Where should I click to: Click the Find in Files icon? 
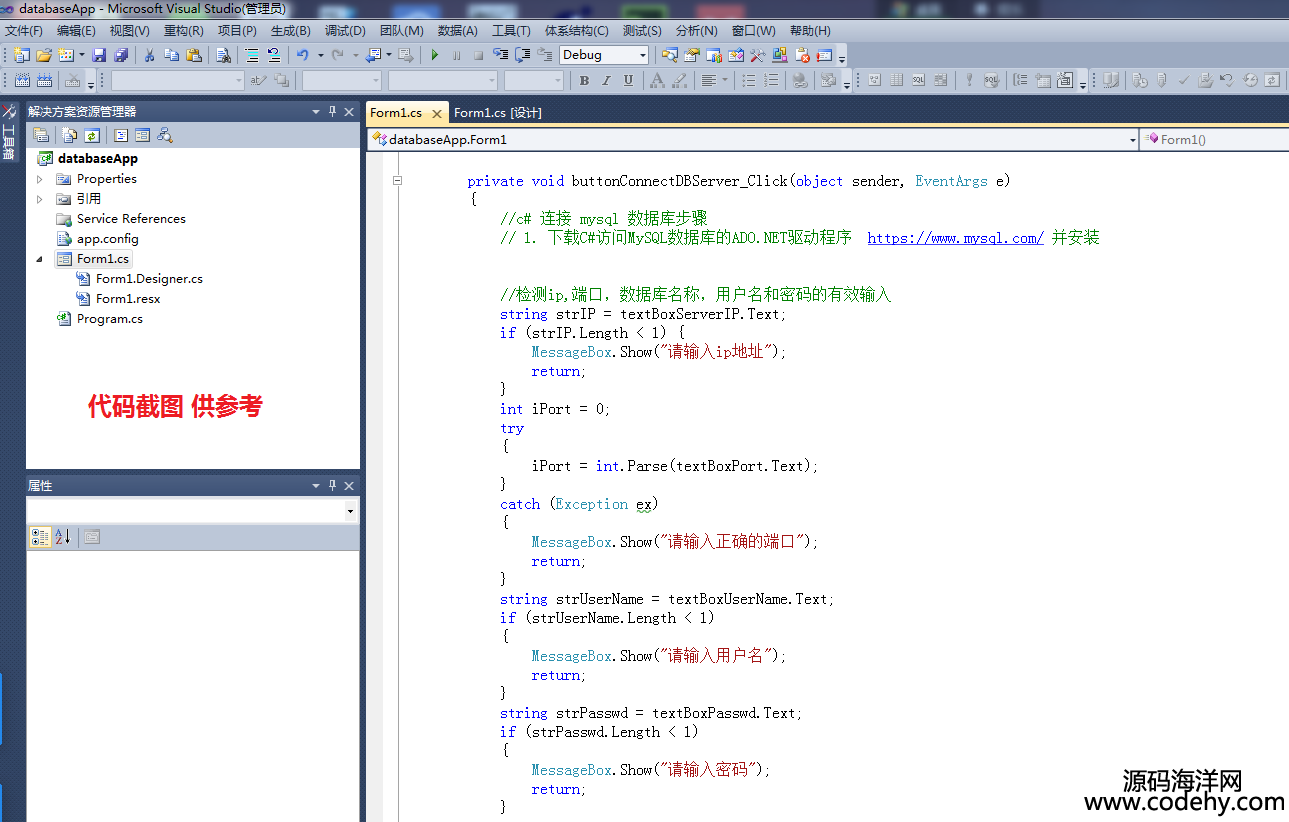[x=223, y=55]
